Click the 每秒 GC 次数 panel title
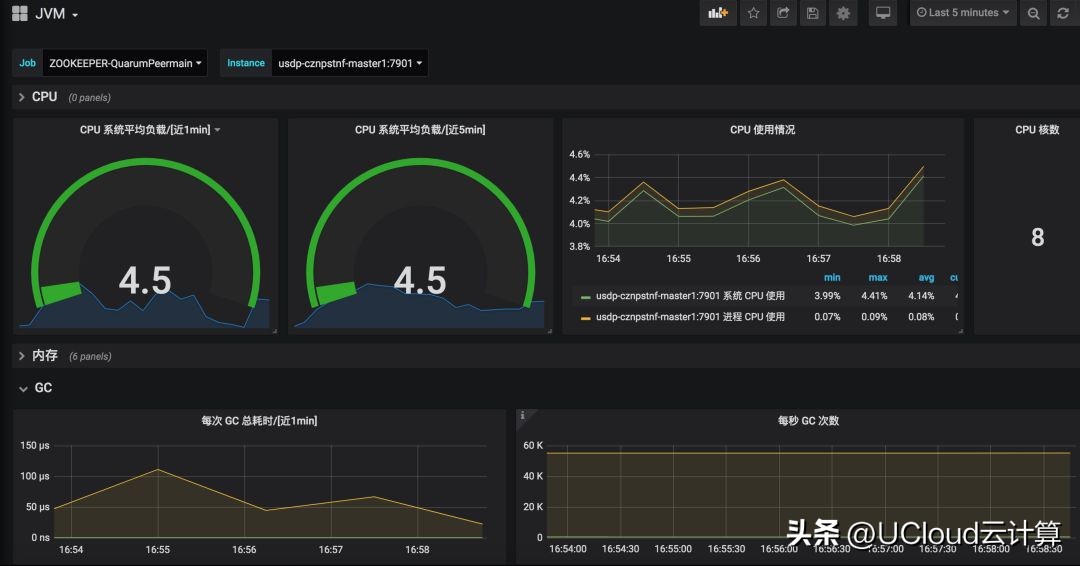The image size is (1080, 566). [x=808, y=420]
